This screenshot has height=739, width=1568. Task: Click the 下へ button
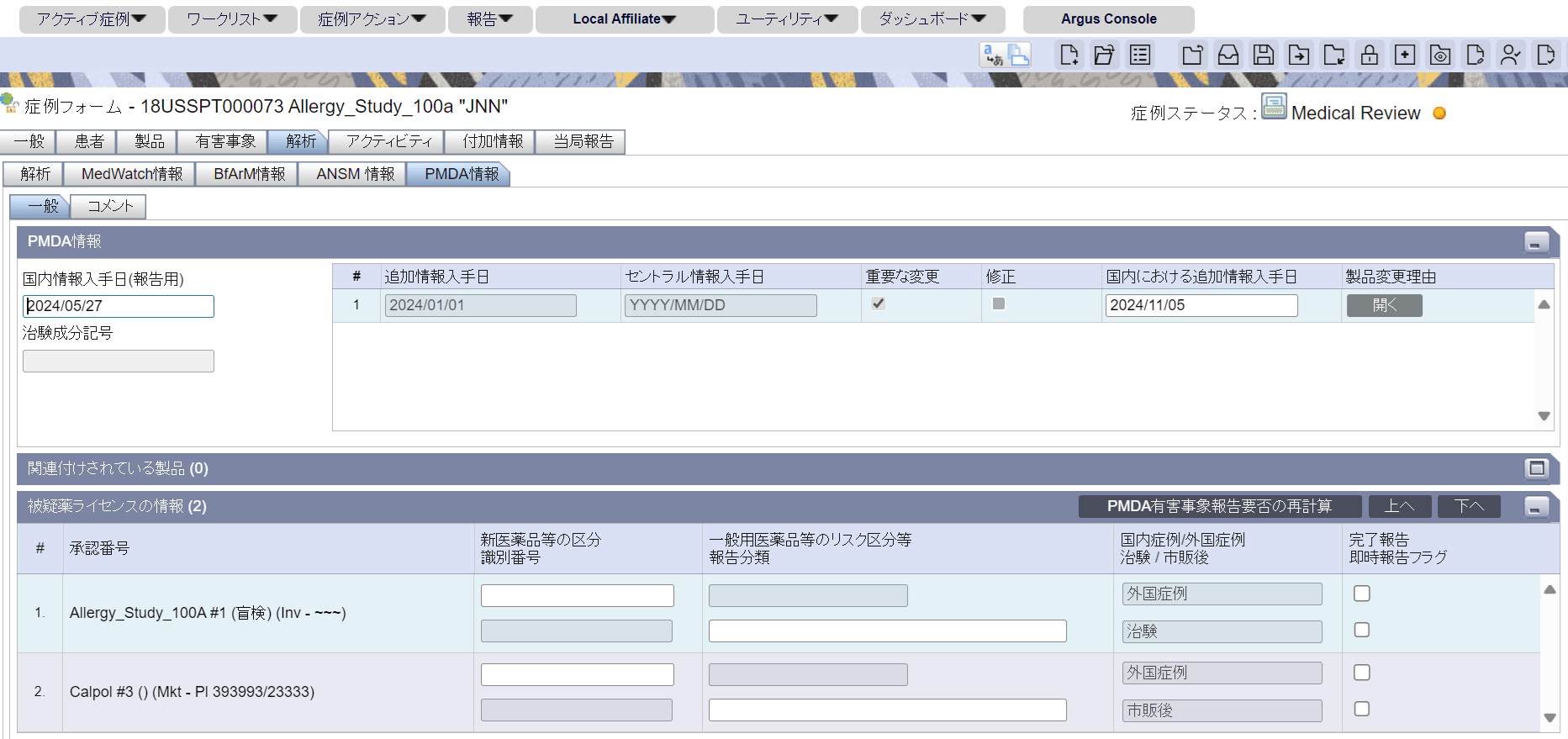click(1469, 506)
